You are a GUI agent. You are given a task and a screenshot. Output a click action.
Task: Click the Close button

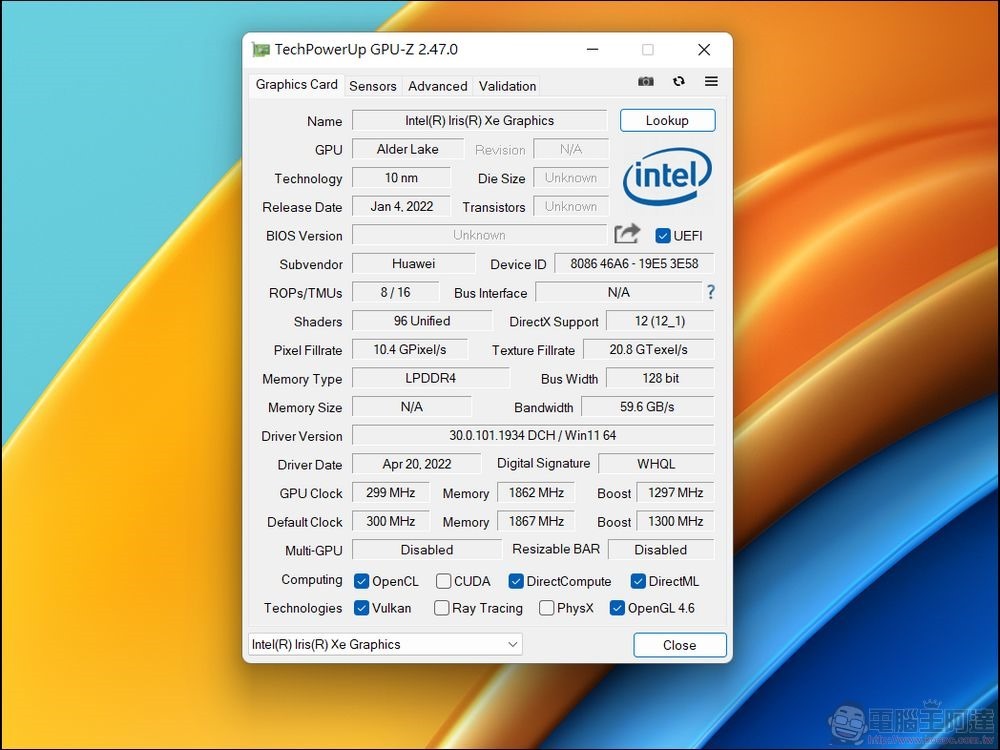pos(679,645)
